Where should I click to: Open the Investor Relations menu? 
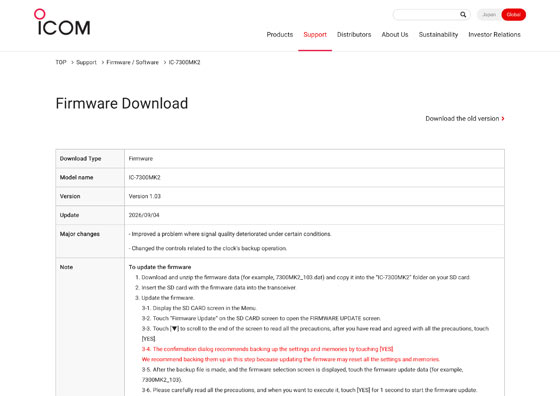point(494,35)
